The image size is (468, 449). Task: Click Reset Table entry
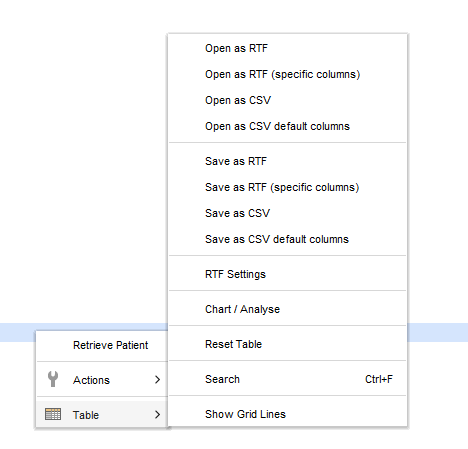point(287,344)
